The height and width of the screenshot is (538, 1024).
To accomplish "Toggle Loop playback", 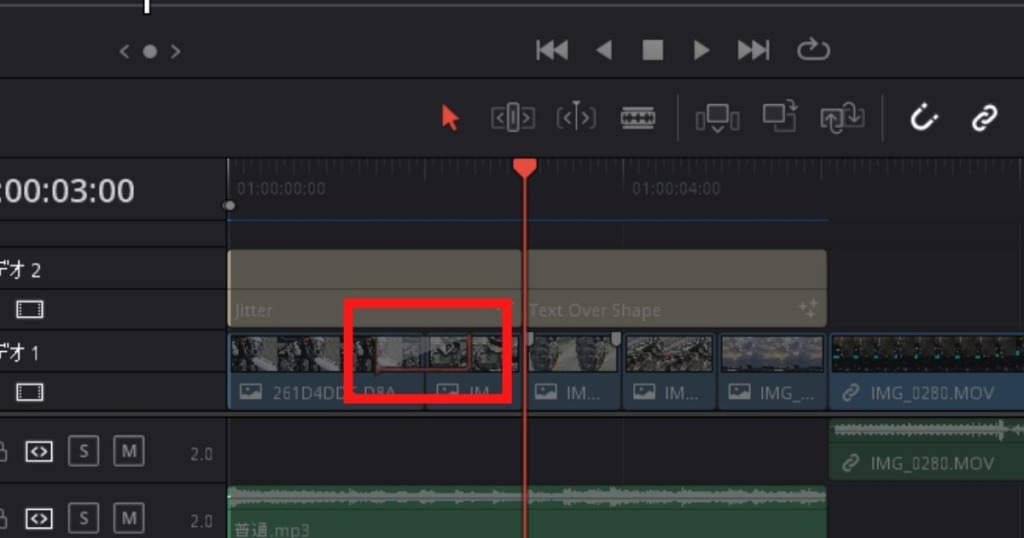I will coord(813,50).
